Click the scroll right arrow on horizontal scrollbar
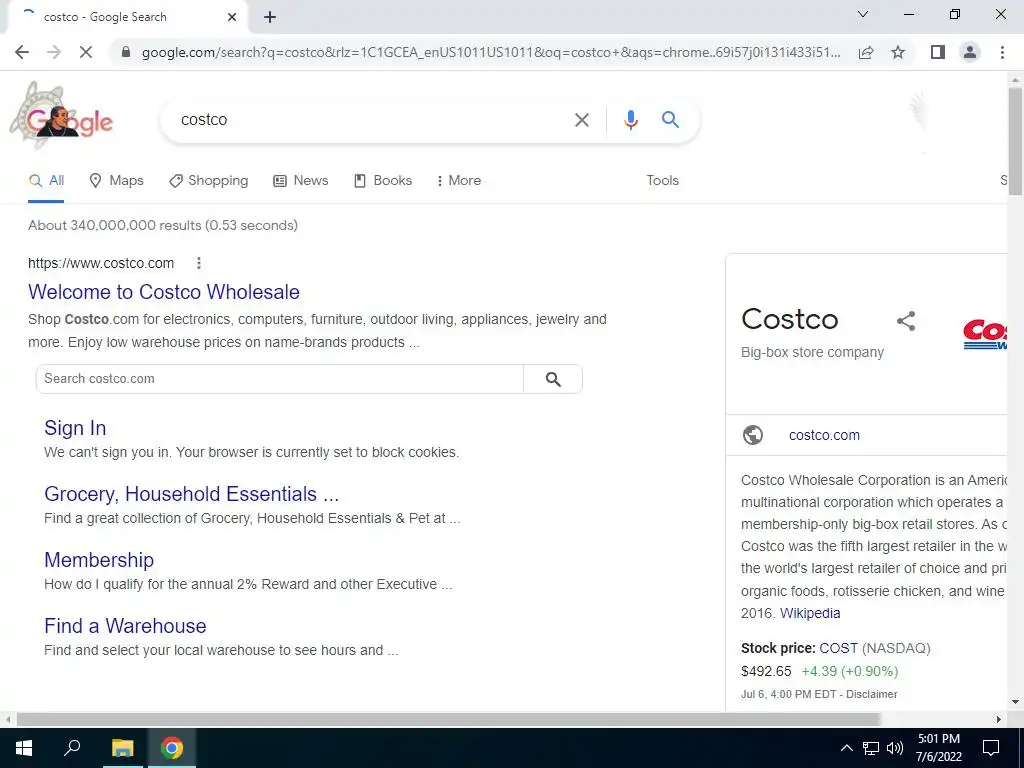1024x768 pixels. point(999,720)
